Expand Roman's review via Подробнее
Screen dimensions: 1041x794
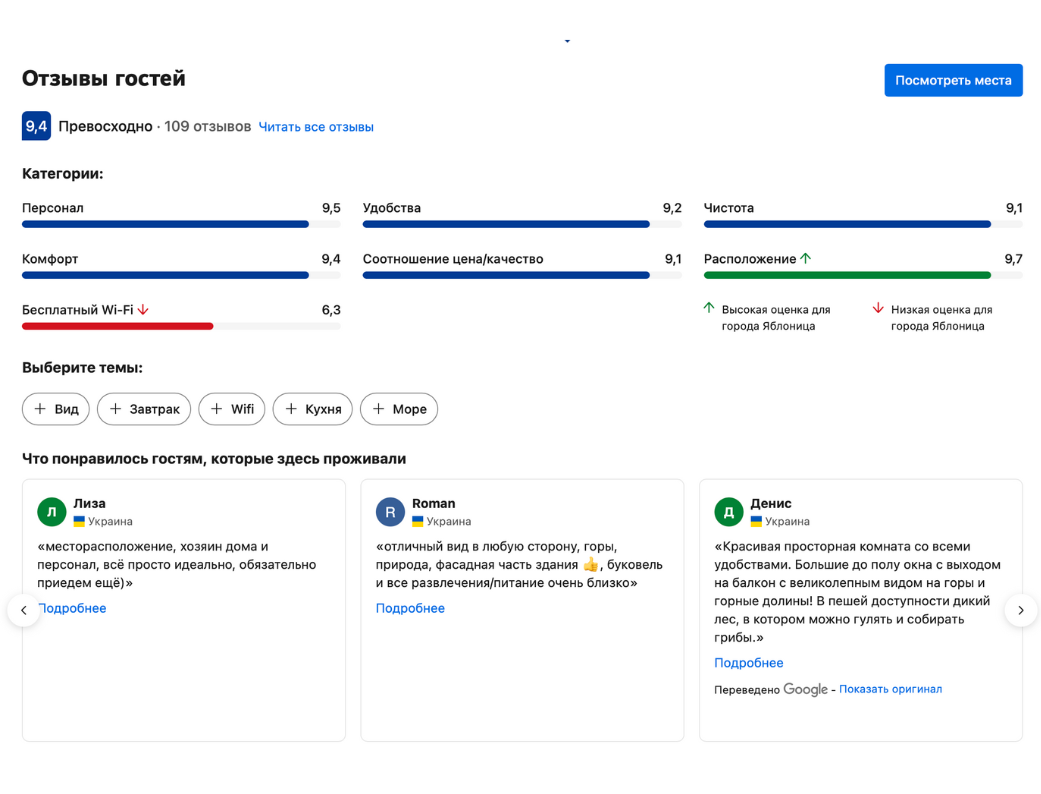(x=410, y=608)
